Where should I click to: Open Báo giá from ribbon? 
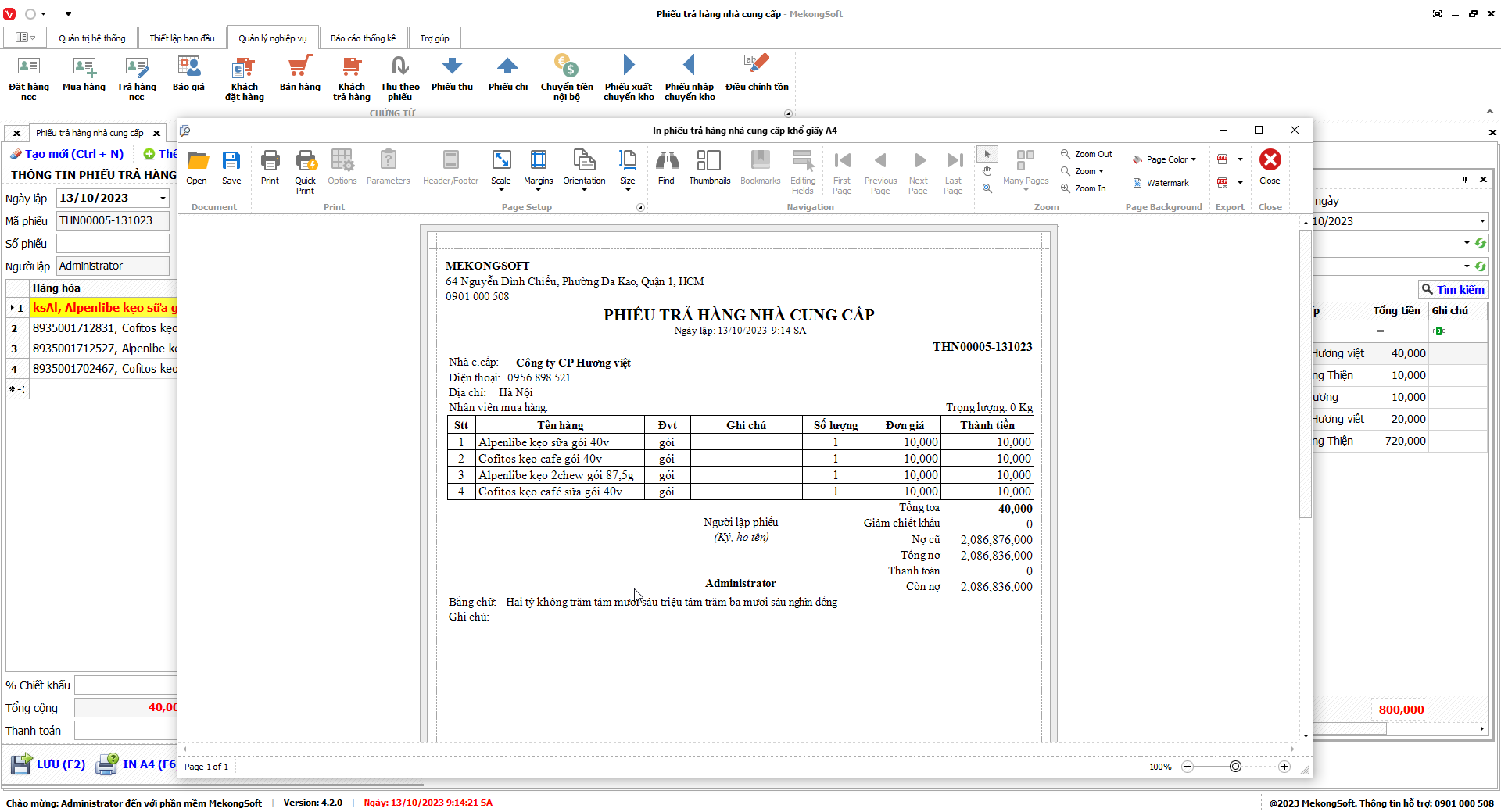pyautogui.click(x=188, y=74)
